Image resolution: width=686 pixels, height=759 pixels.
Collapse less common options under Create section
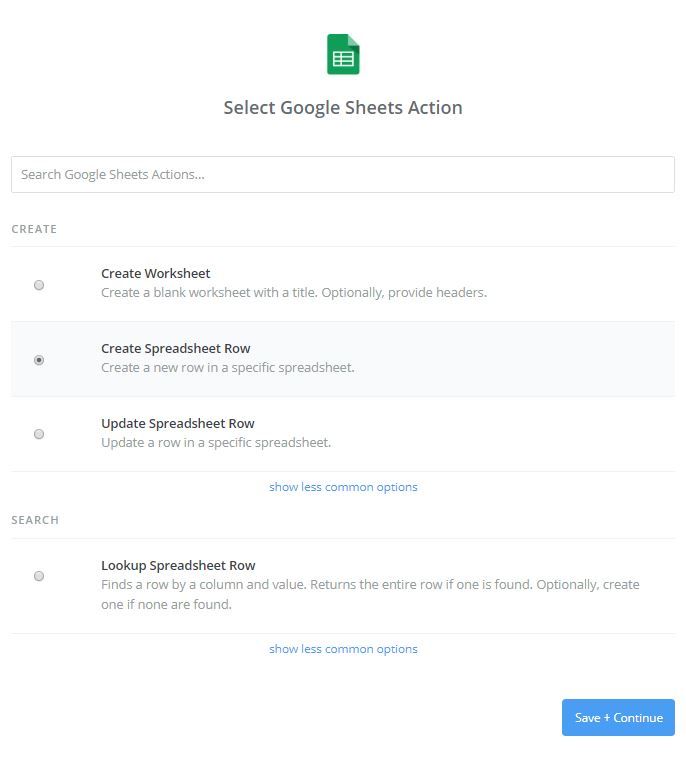pos(343,487)
